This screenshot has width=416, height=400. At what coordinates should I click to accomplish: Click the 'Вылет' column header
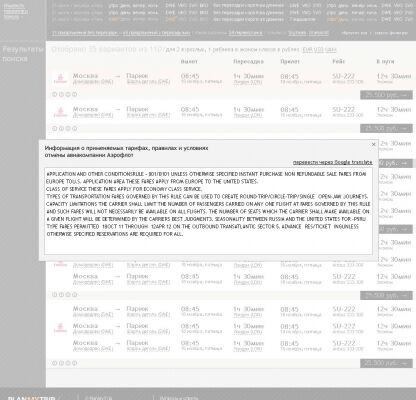(x=189, y=62)
